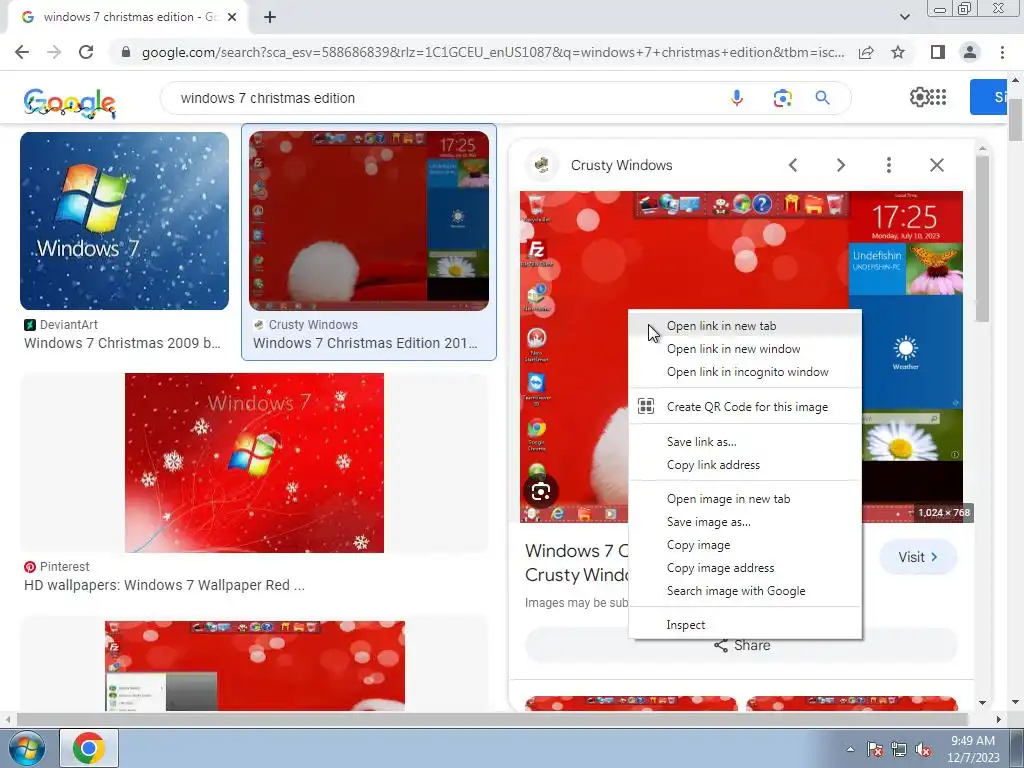Select Search image with Google

click(745, 591)
